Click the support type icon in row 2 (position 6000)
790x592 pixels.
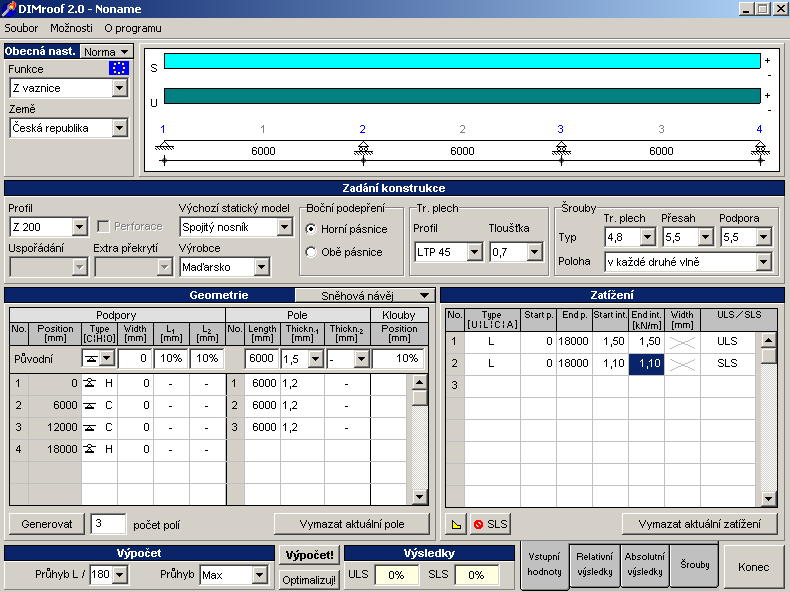point(90,406)
